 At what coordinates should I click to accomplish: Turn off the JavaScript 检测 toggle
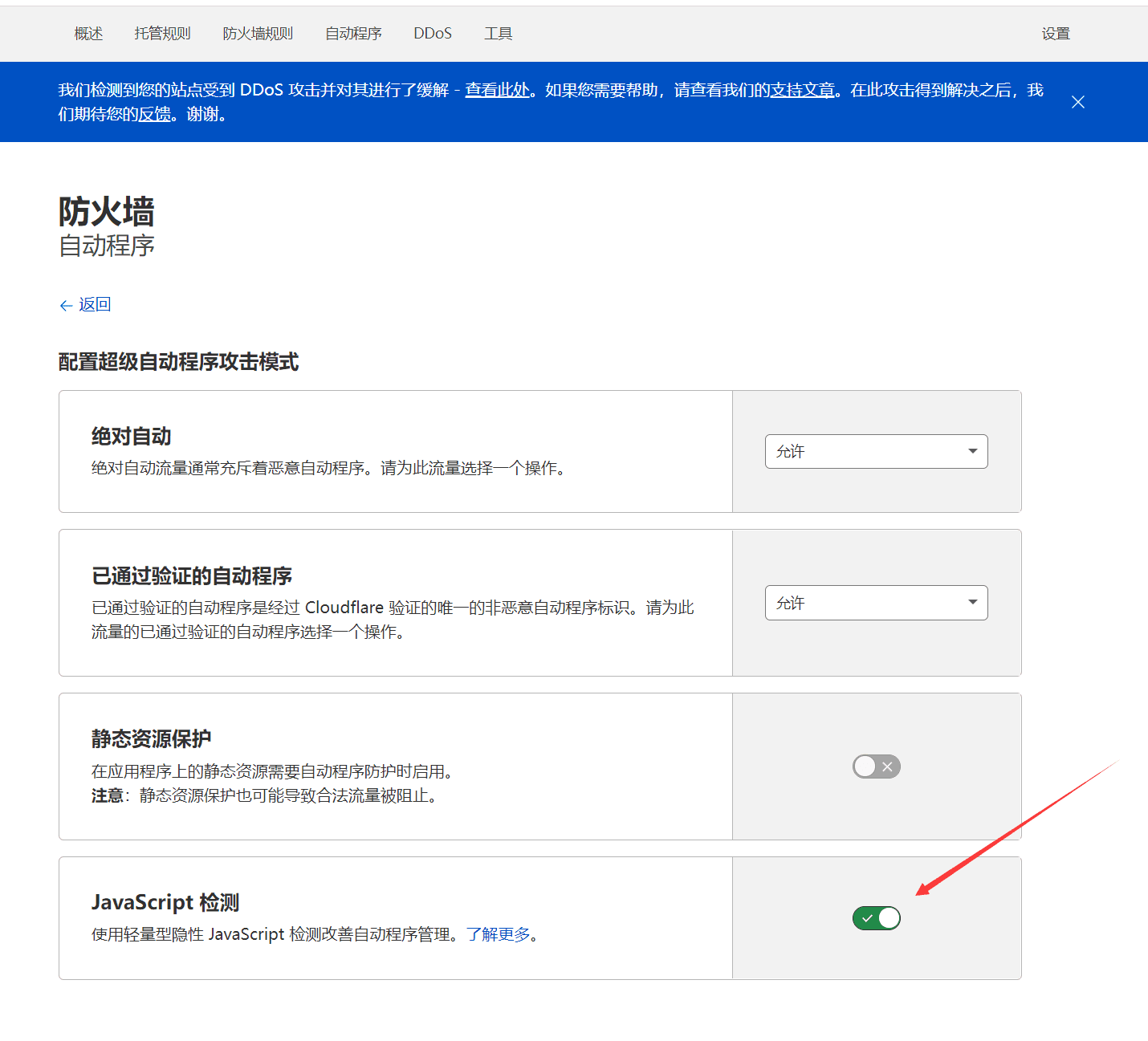[x=876, y=917]
